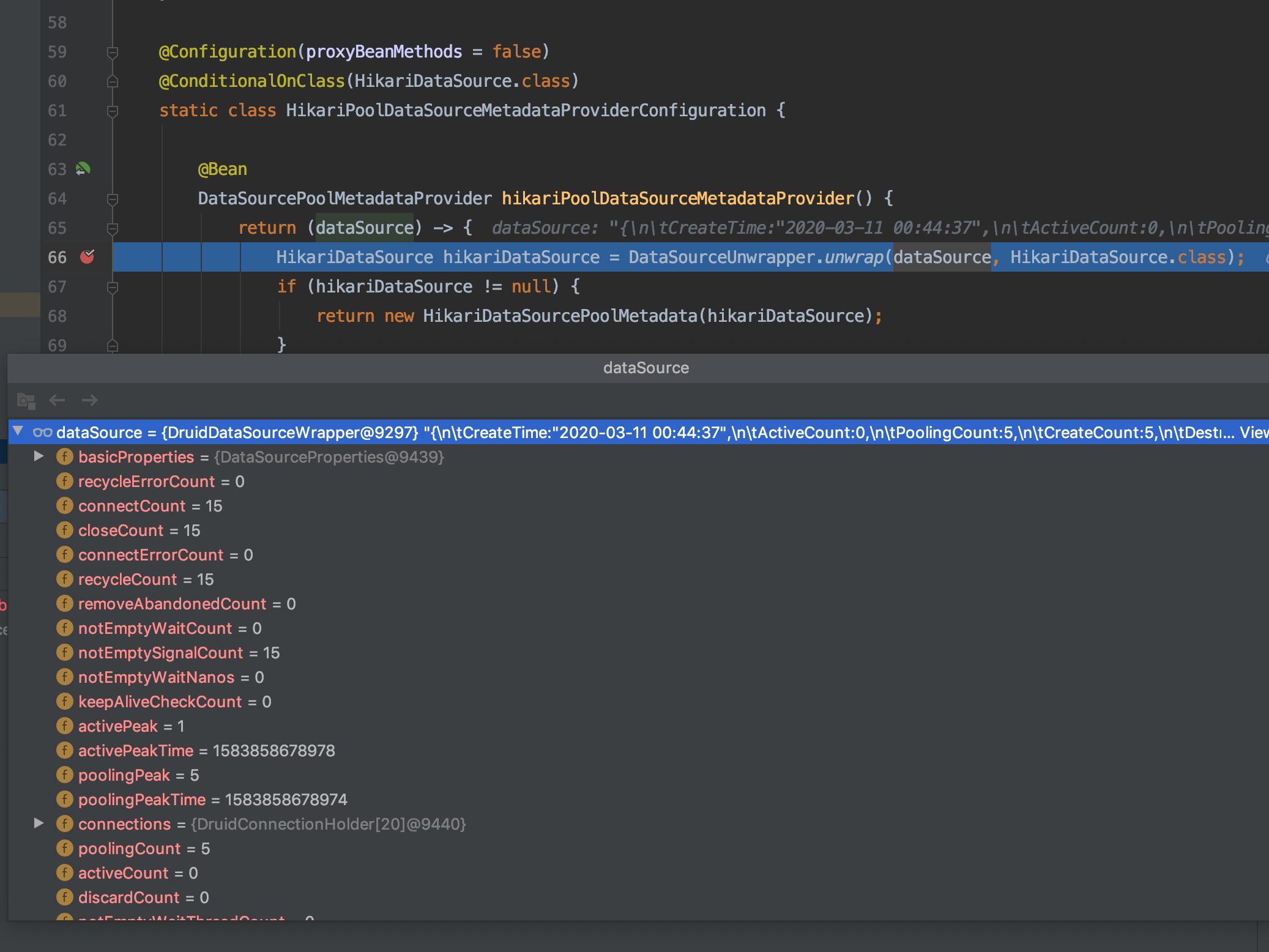
Task: Click the field icon beside connections
Action: [x=65, y=824]
